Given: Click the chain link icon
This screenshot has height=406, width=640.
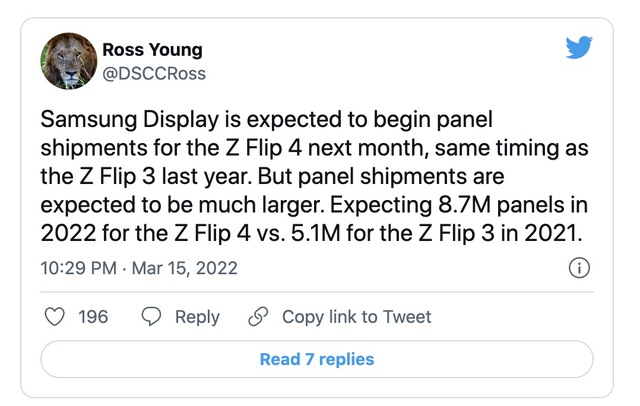Looking at the screenshot, I should (x=258, y=317).
